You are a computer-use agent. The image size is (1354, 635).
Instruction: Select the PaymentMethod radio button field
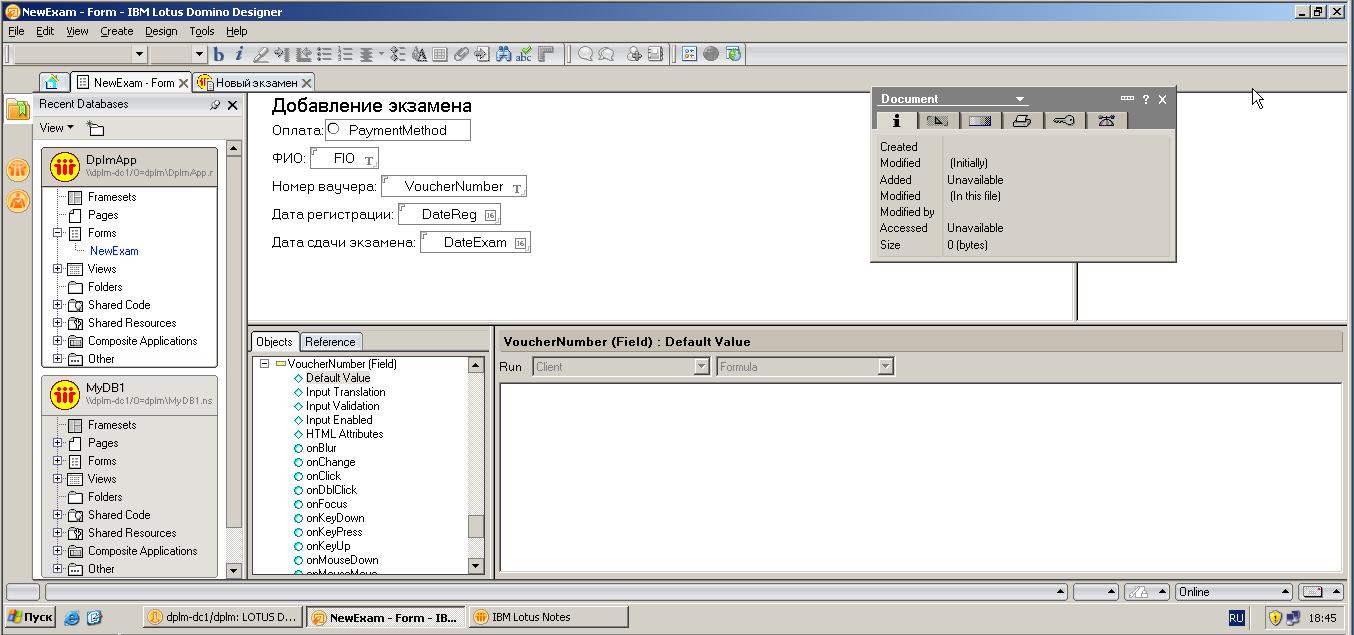398,130
